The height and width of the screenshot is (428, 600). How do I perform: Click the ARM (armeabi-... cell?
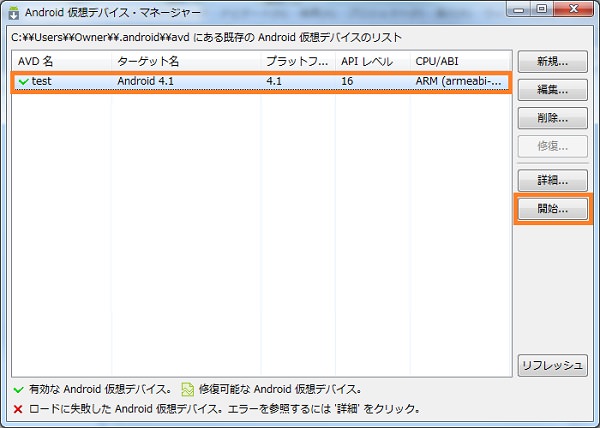click(x=458, y=81)
